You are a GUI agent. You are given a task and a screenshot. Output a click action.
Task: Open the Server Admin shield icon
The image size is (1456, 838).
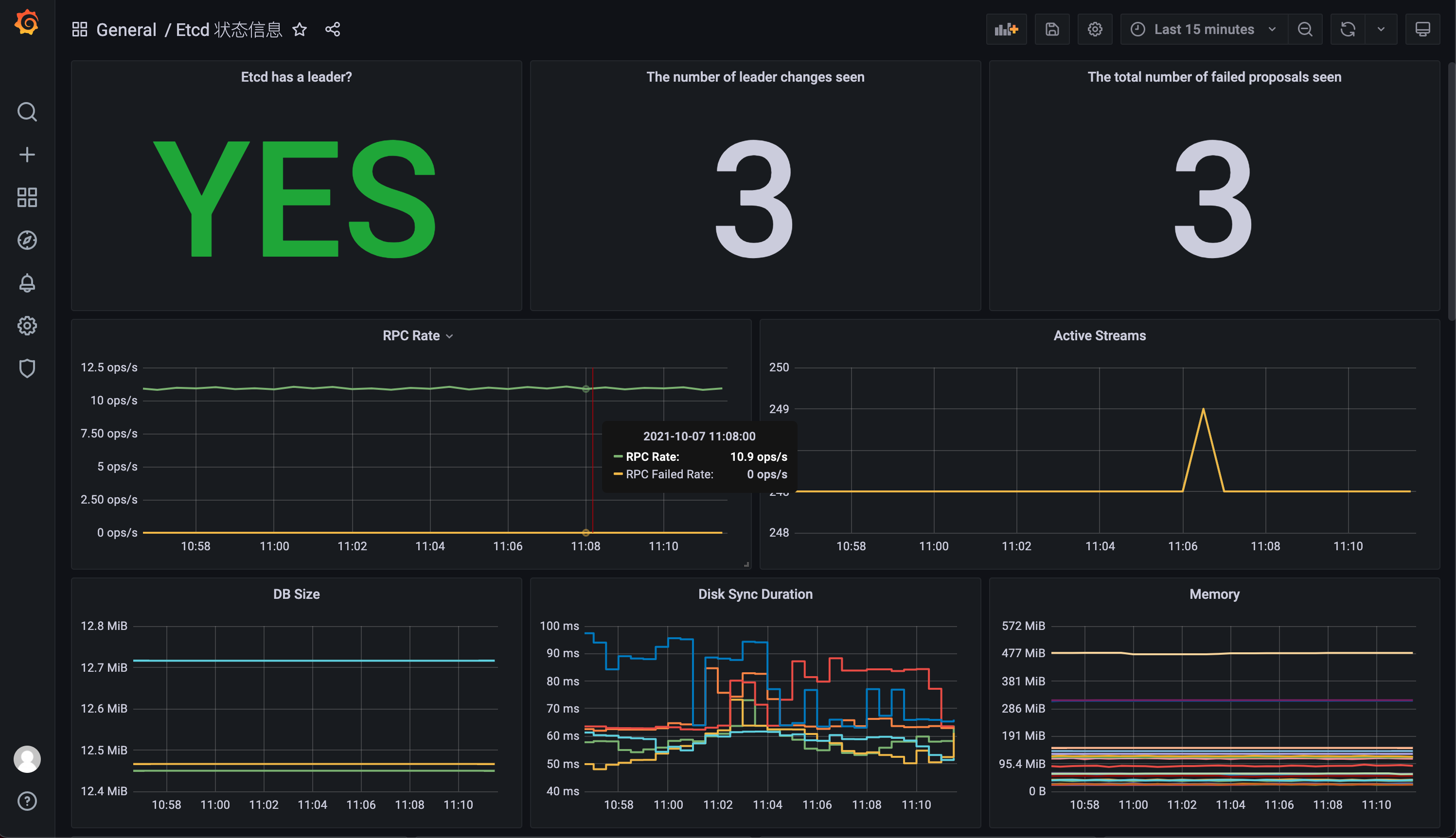27,368
